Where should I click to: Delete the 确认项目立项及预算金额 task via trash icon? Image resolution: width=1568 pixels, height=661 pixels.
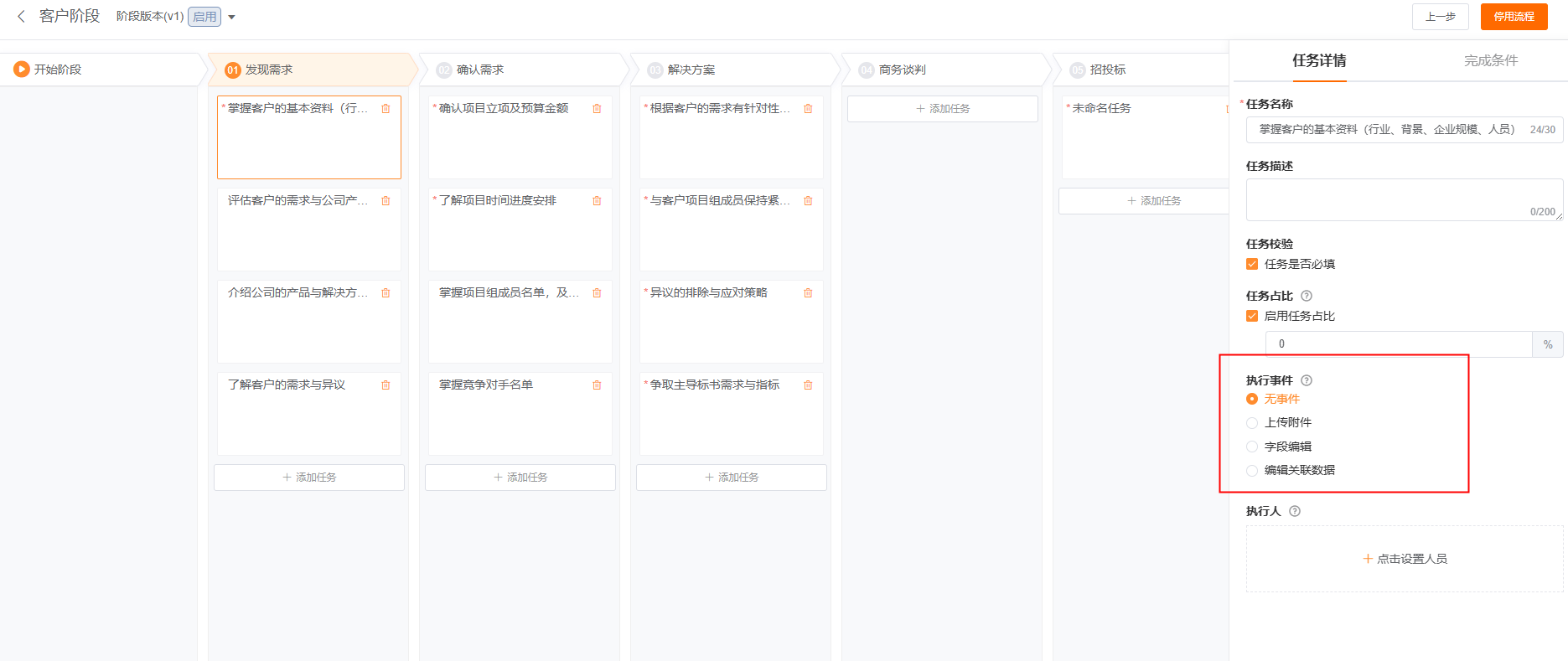[597, 109]
